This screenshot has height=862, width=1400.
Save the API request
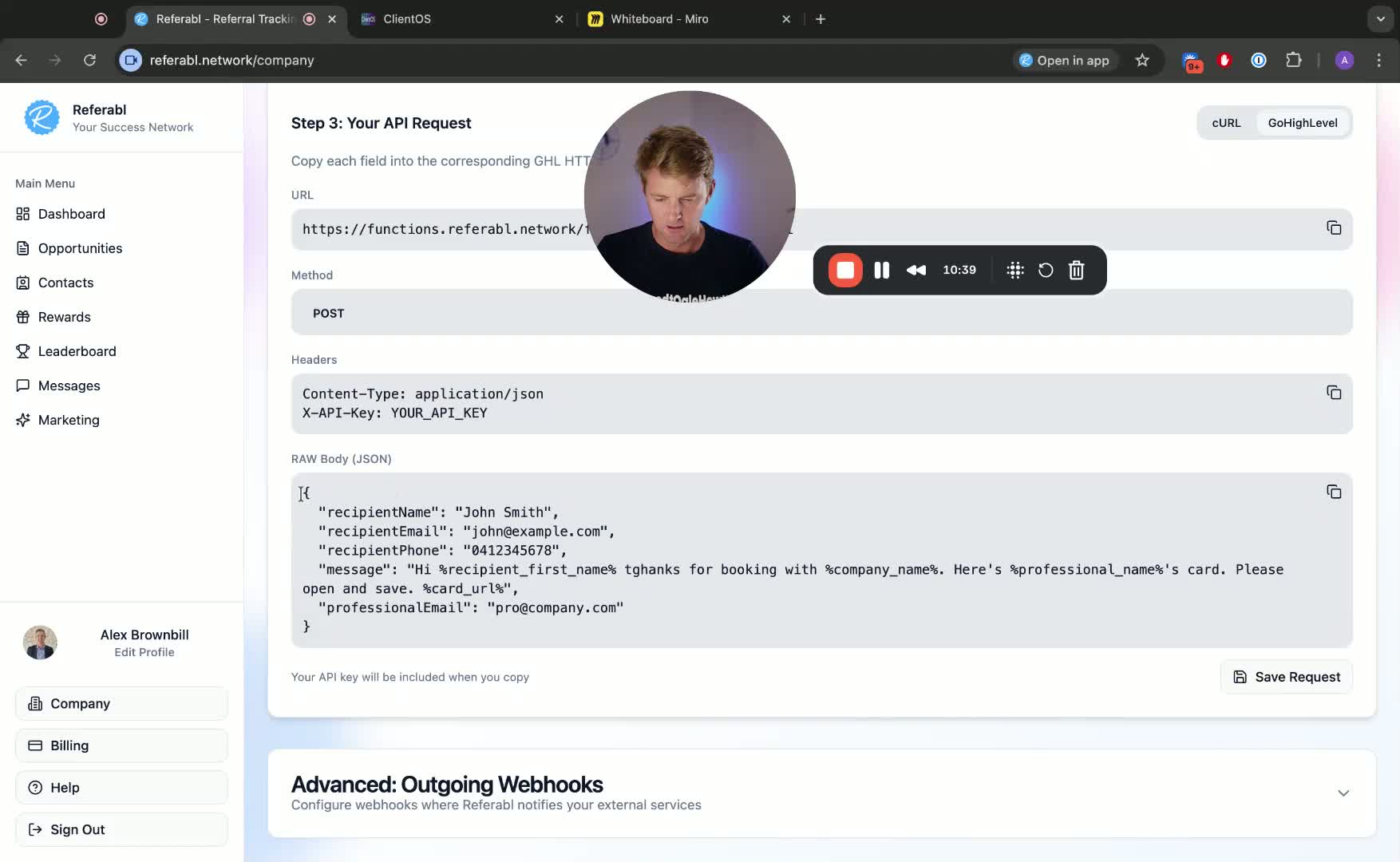(1287, 677)
